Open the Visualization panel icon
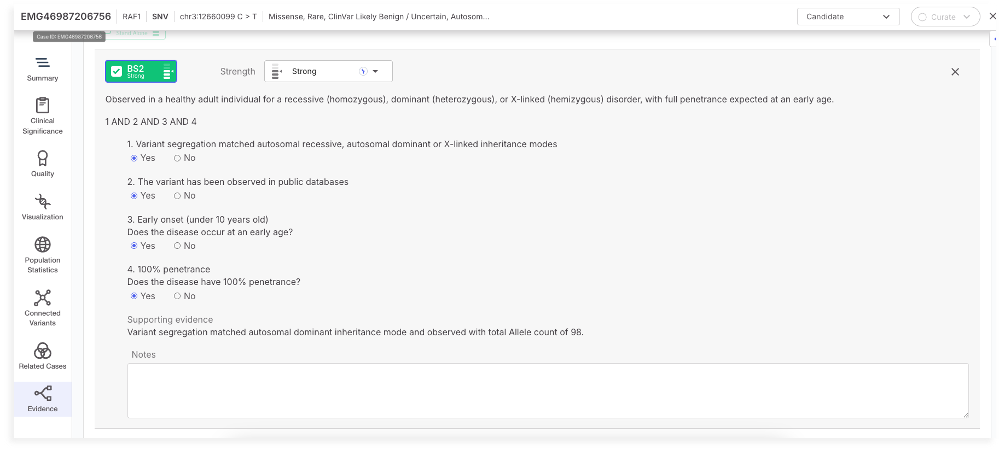This screenshot has width=1000, height=452. coord(42,207)
